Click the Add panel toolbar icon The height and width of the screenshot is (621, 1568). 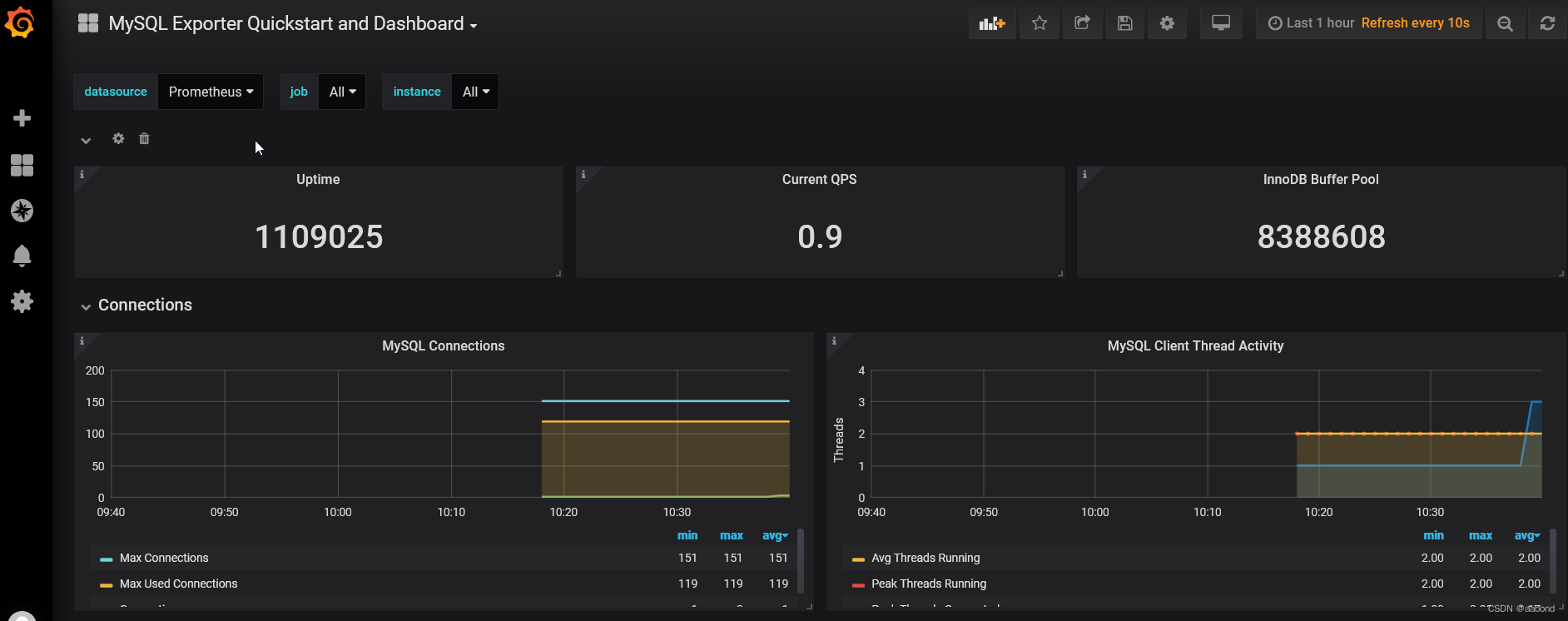(x=992, y=23)
